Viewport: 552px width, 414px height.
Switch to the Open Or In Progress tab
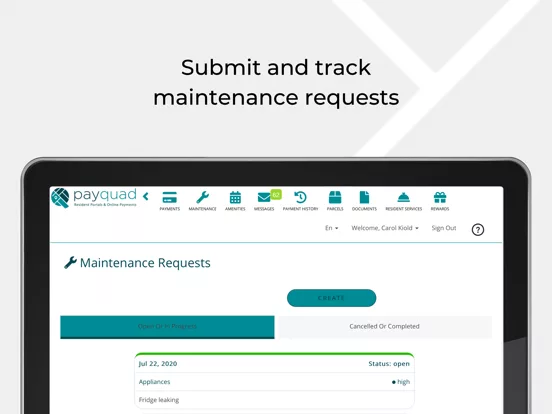pos(167,327)
